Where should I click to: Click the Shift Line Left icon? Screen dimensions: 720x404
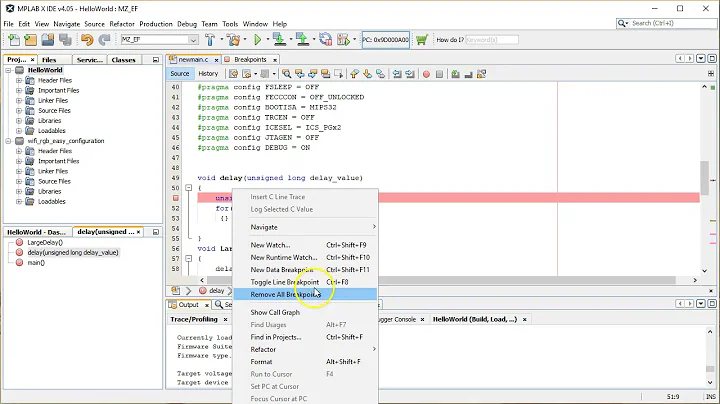(397, 74)
